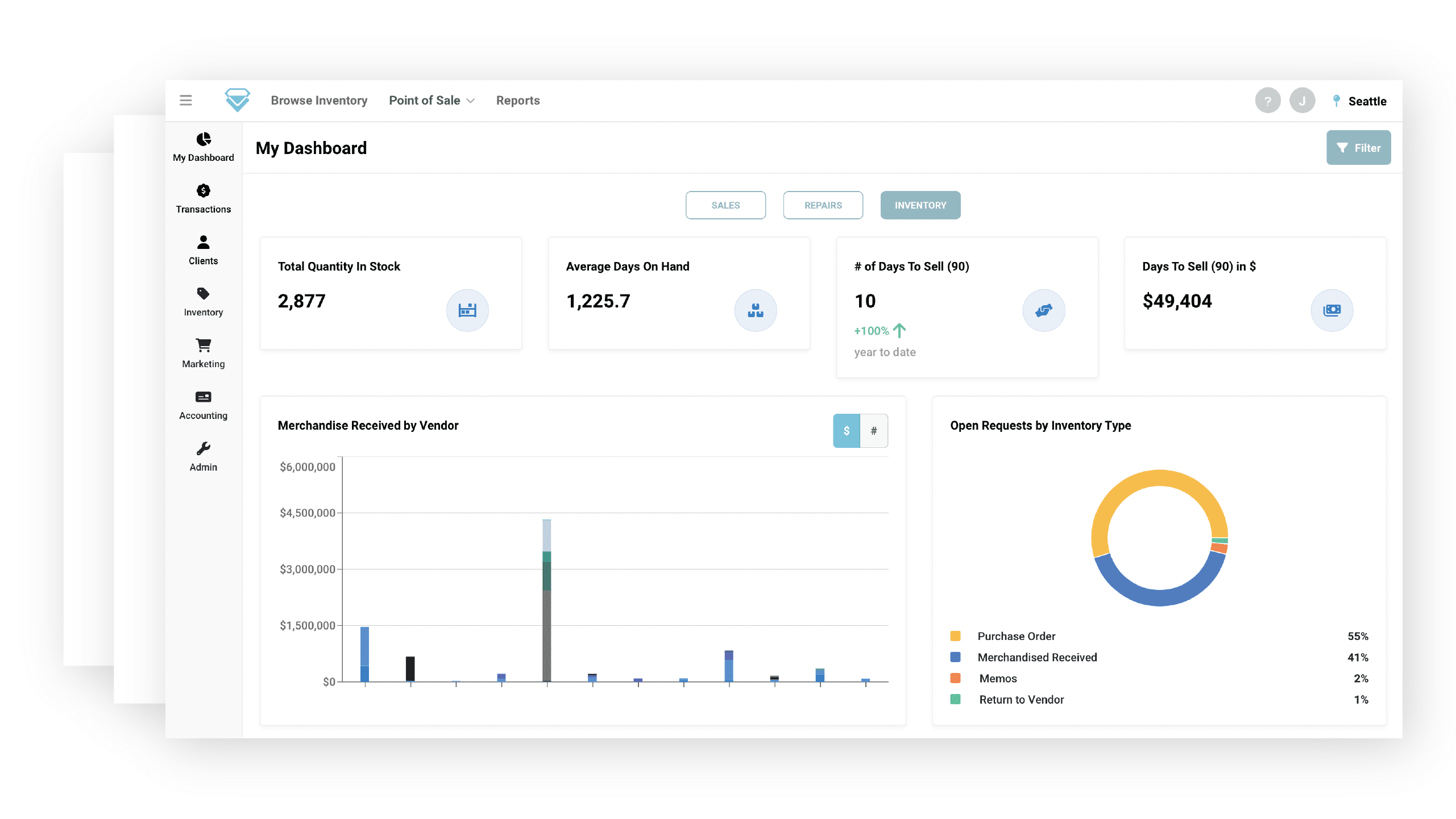Select the Transactions dollar icon in sidebar
The image size is (1456, 819).
pos(203,191)
